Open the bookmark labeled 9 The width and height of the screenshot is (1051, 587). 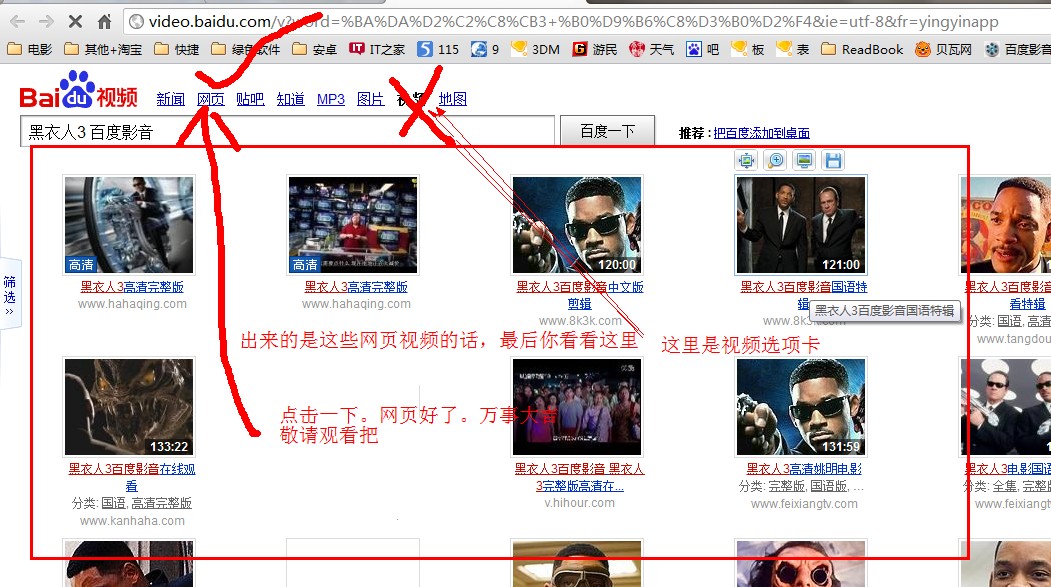click(485, 49)
